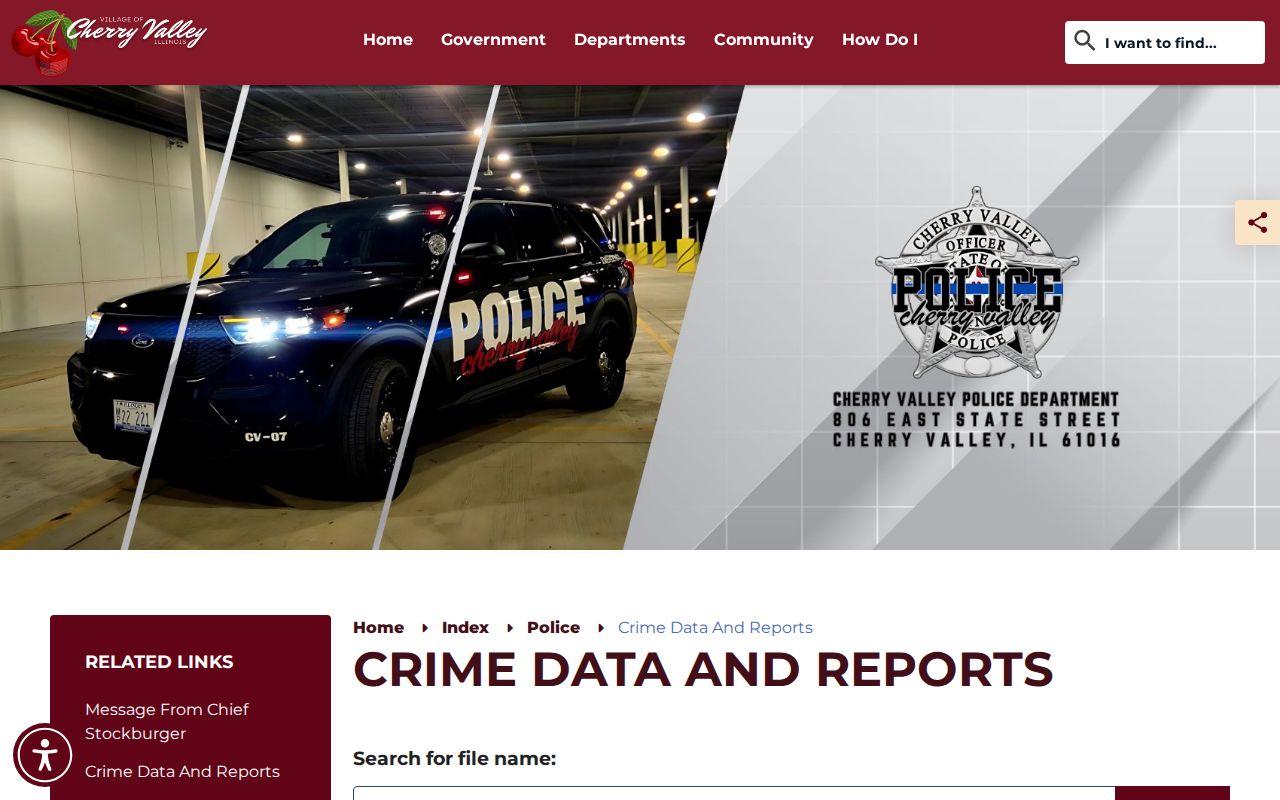The width and height of the screenshot is (1280, 800).
Task: Open the accessibility options icon
Action: point(45,755)
